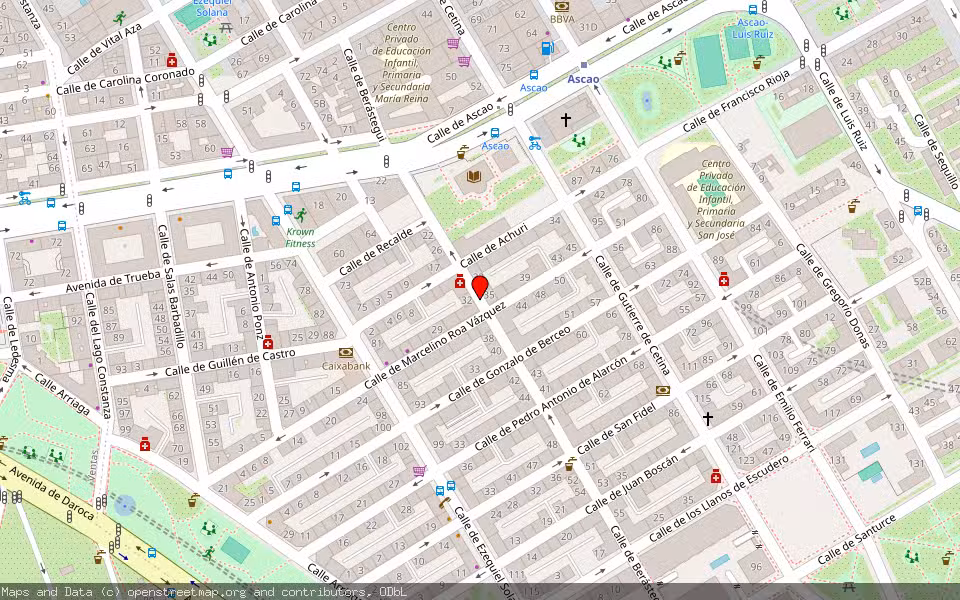Click the playground icon beside the church
This screenshot has width=960, height=600.
point(578,141)
